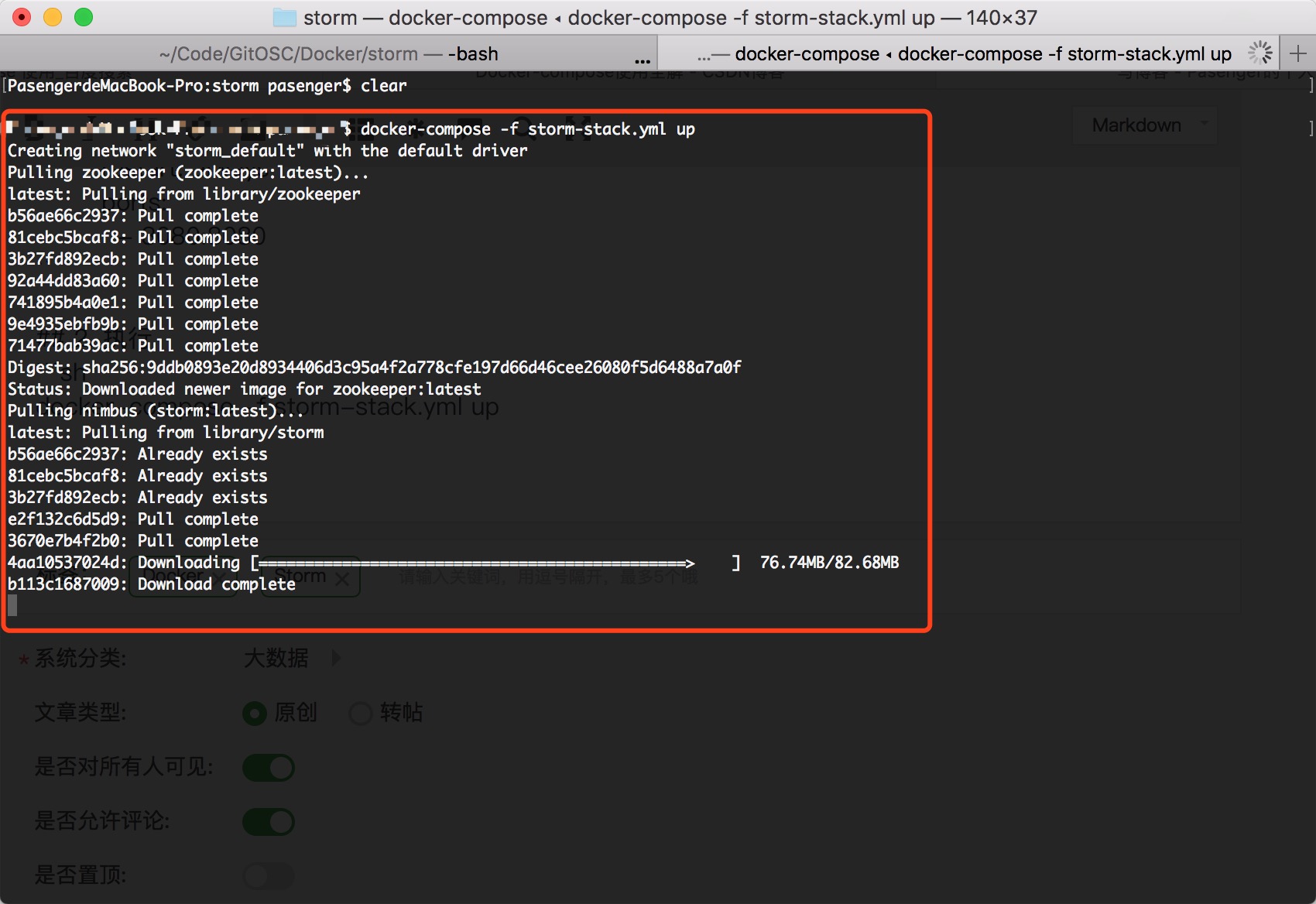Viewport: 1316px width, 904px height.
Task: Click the 76.74MB/82.68MB download progress text
Action: (830, 563)
